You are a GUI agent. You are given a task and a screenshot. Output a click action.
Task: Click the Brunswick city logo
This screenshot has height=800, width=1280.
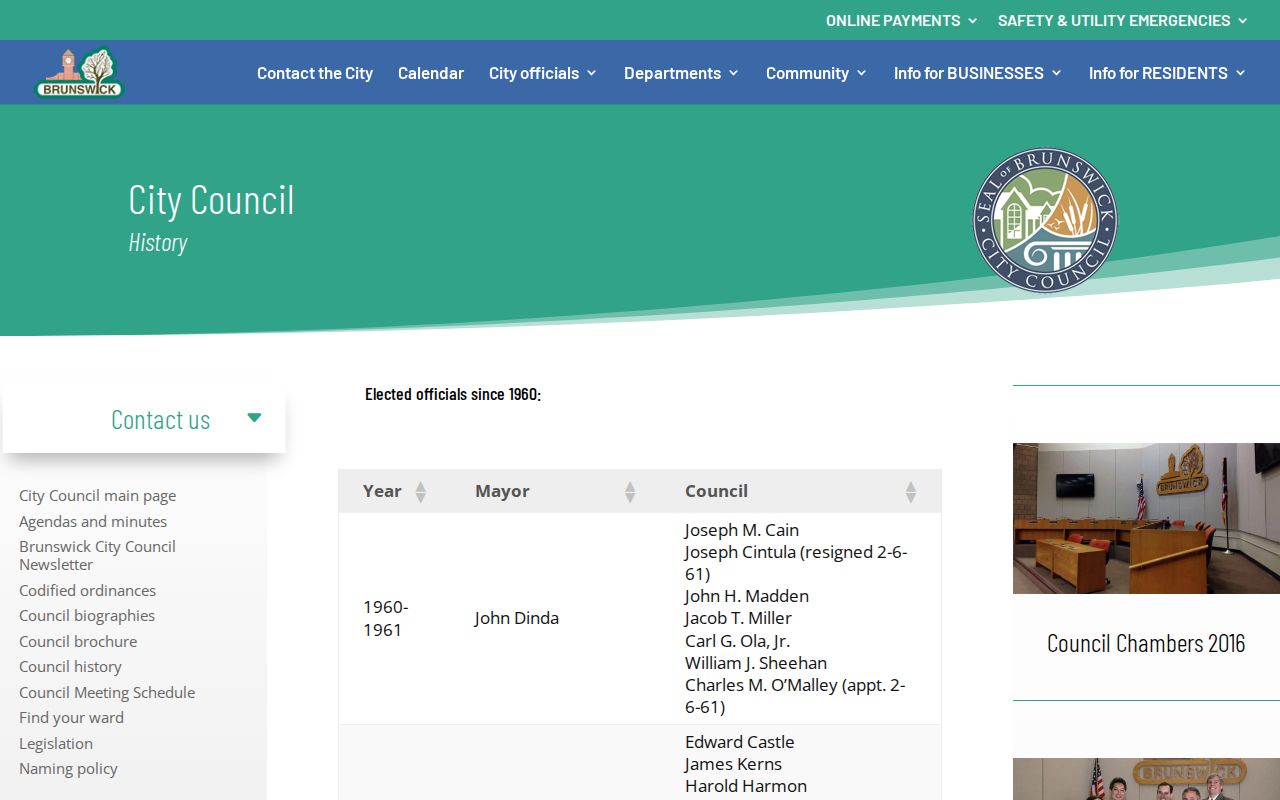(x=79, y=73)
